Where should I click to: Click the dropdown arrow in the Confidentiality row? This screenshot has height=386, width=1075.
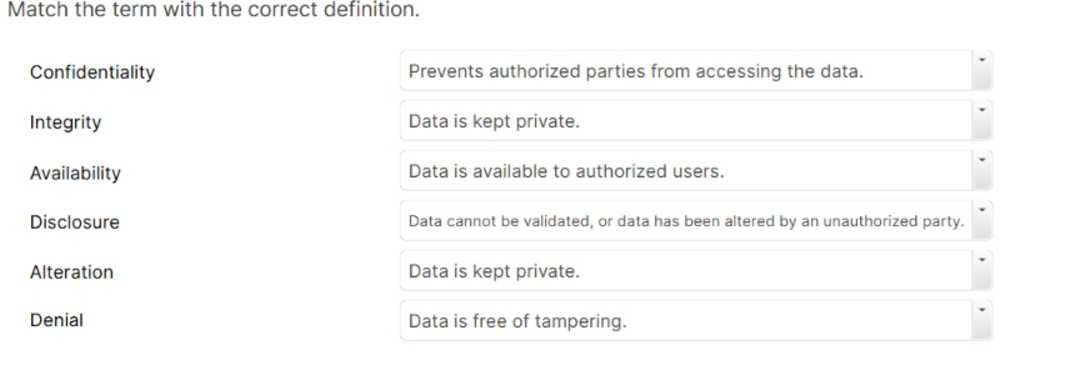[x=982, y=70]
